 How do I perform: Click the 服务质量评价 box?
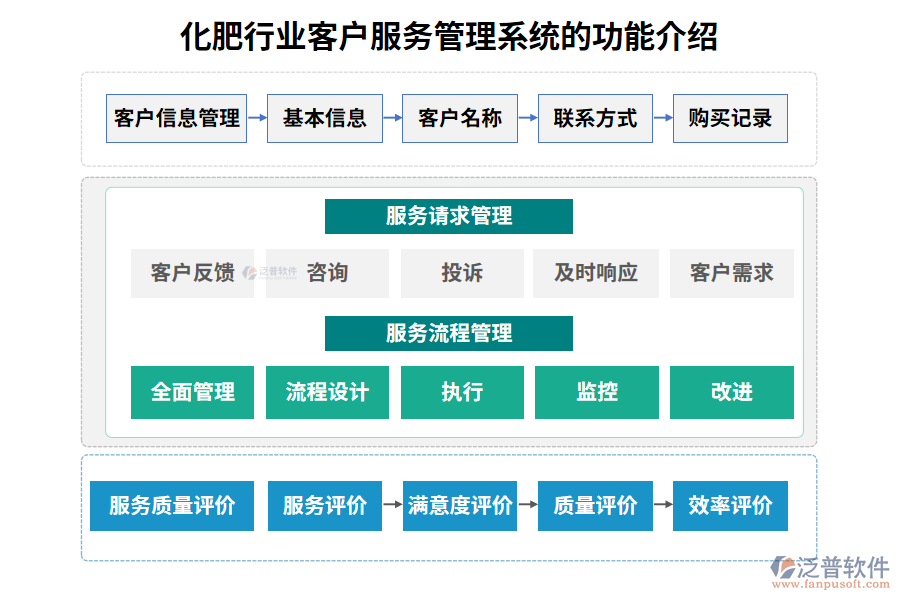click(x=171, y=506)
